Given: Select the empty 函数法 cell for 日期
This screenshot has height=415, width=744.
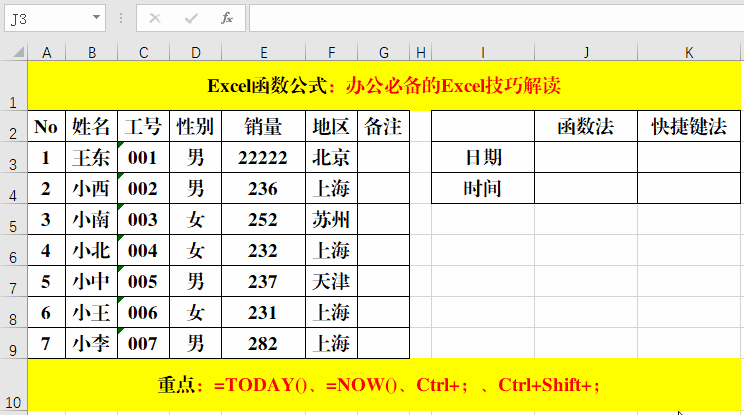Looking at the screenshot, I should (x=586, y=157).
